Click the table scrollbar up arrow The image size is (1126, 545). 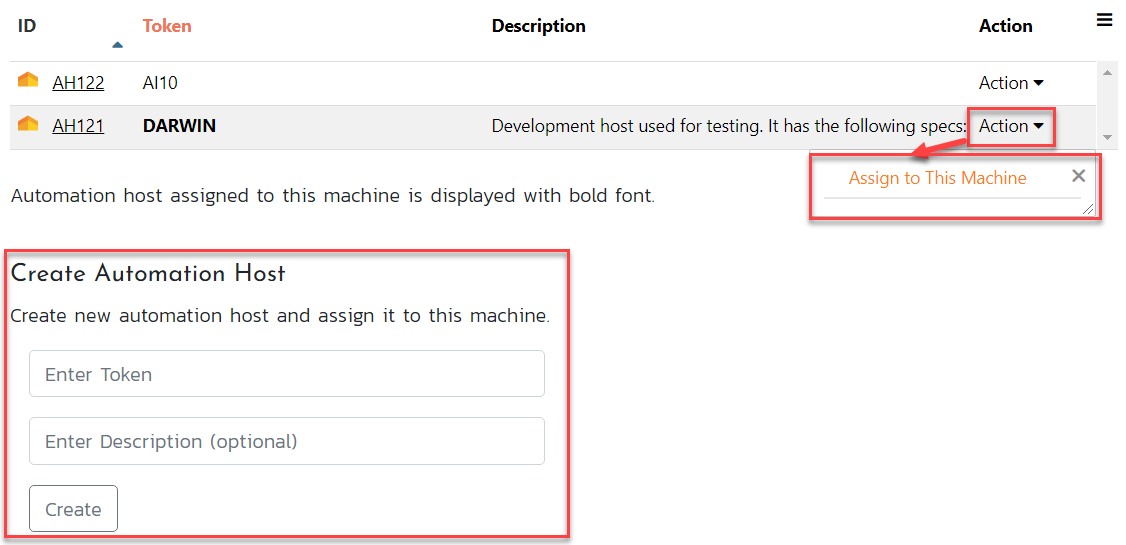tap(1107, 73)
